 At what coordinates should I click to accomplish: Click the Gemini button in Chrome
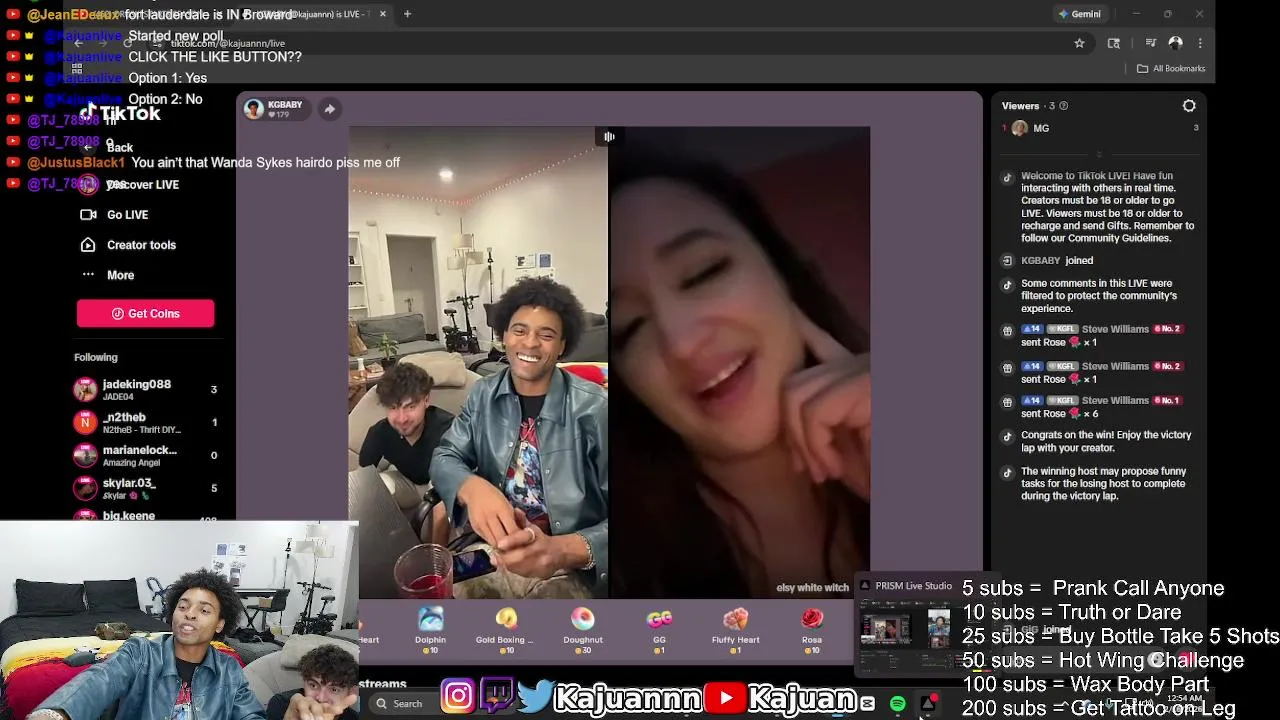[1080, 14]
